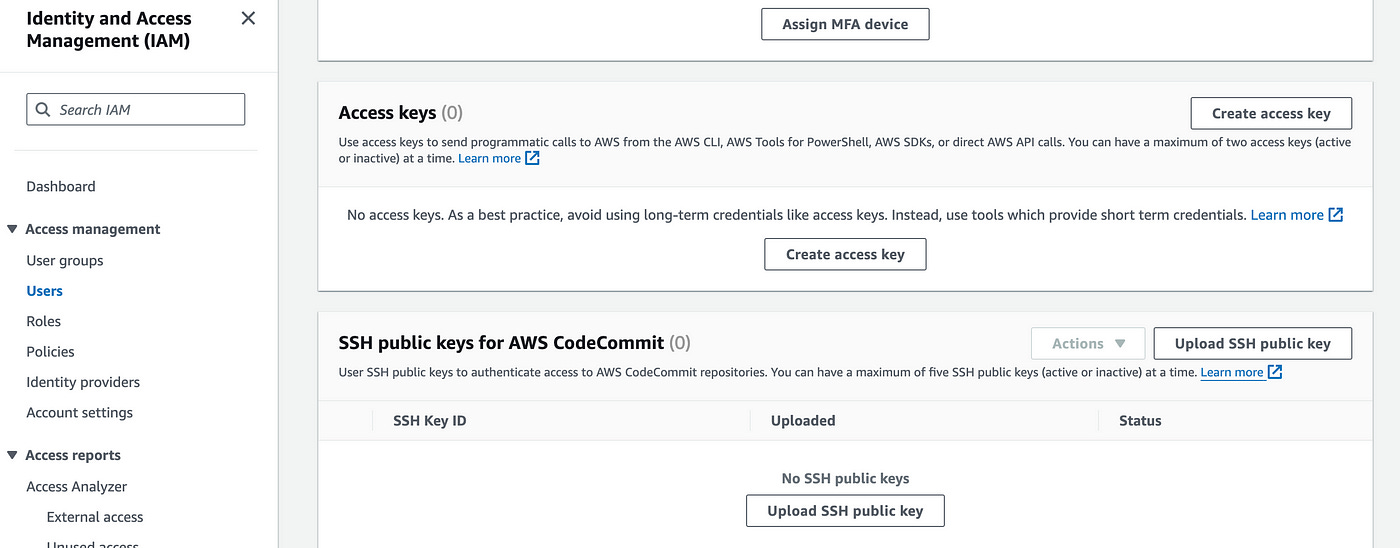Collapse the Access management section
Image resolution: width=1400 pixels, height=548 pixels.
[x=12, y=229]
